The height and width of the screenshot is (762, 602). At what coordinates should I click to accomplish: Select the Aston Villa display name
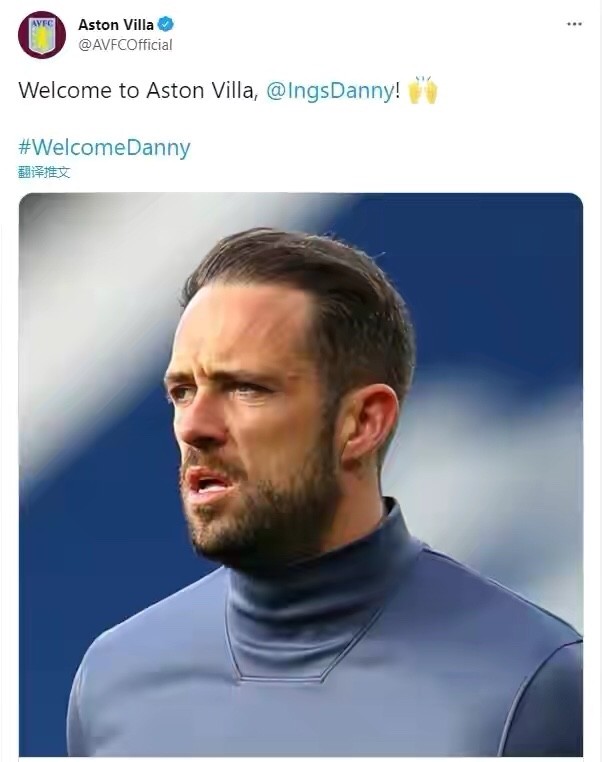(116, 24)
